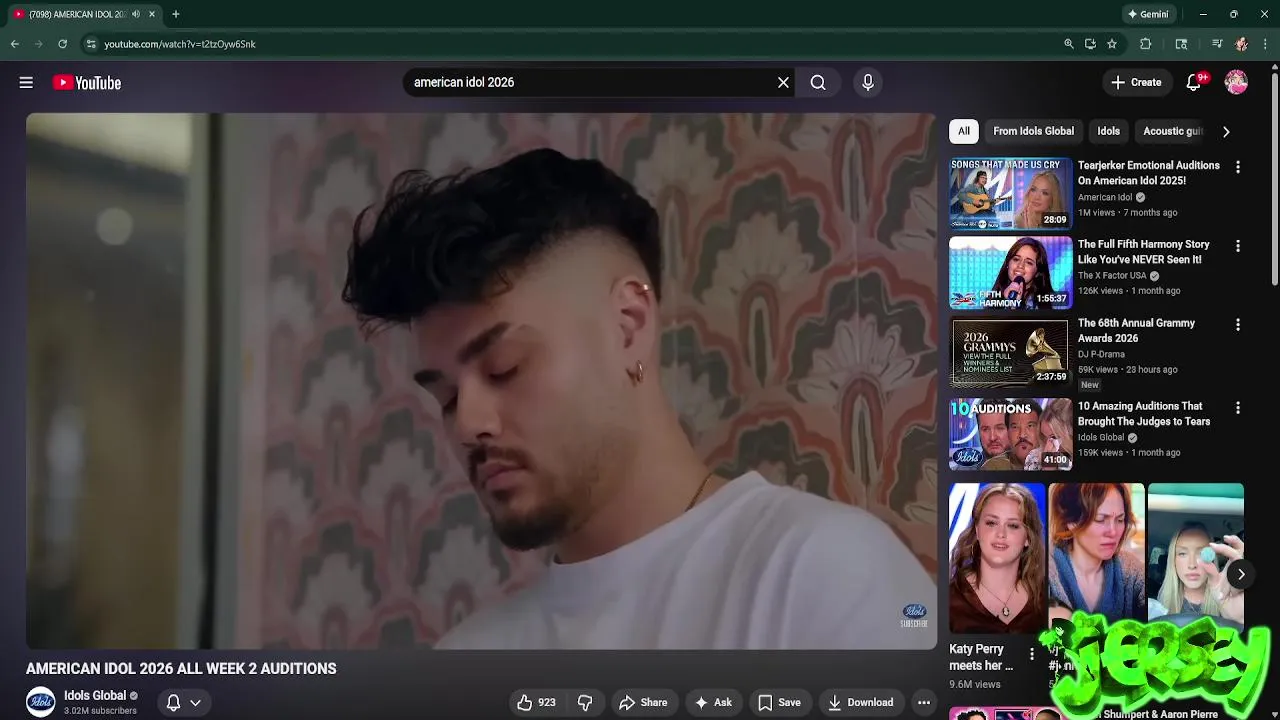Open options for the Full Fifth Harmony Story video
Screen dimensions: 1280x720
pyautogui.click(x=1238, y=246)
